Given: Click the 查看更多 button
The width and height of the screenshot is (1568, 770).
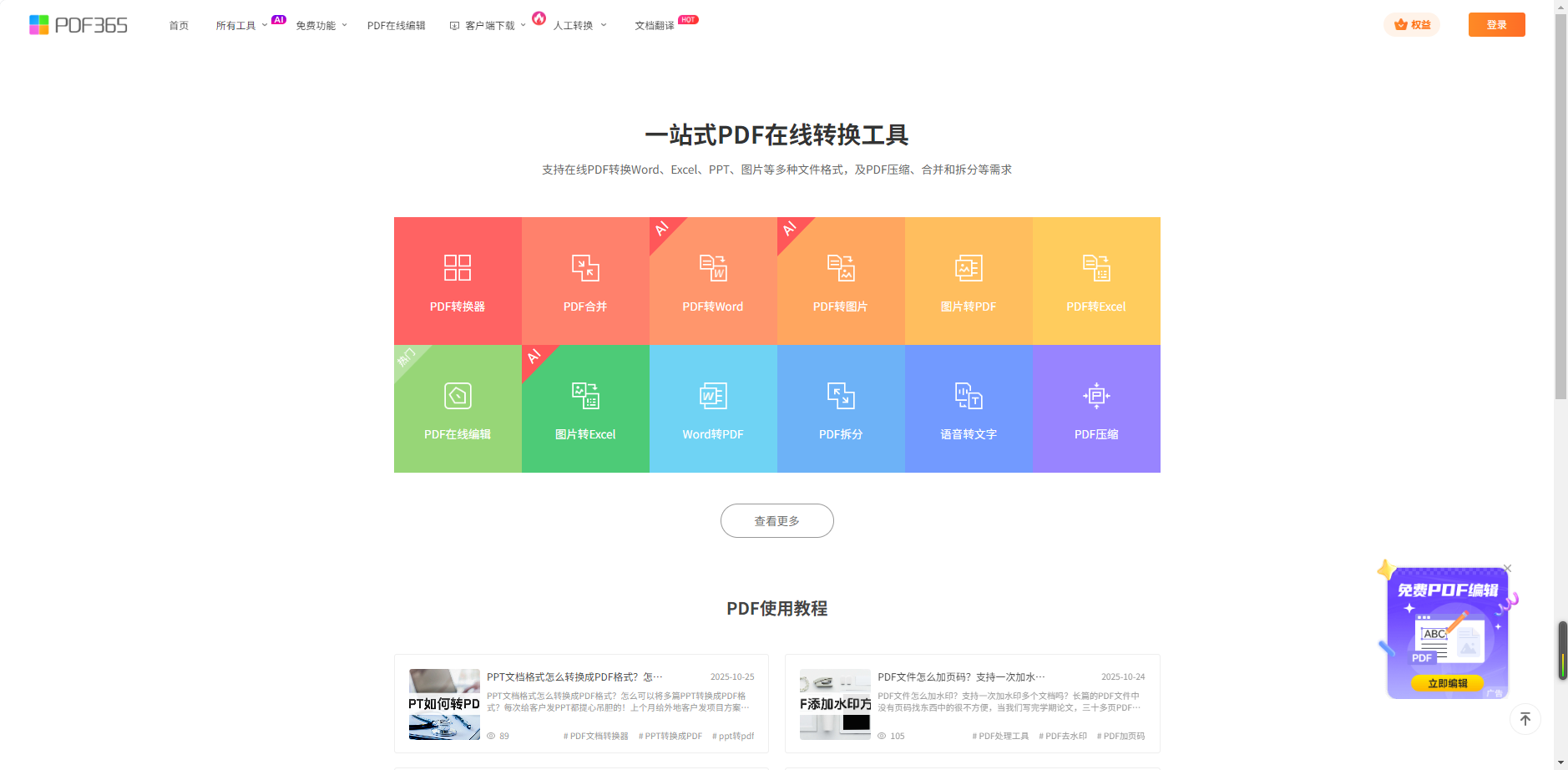Looking at the screenshot, I should click(x=776, y=521).
